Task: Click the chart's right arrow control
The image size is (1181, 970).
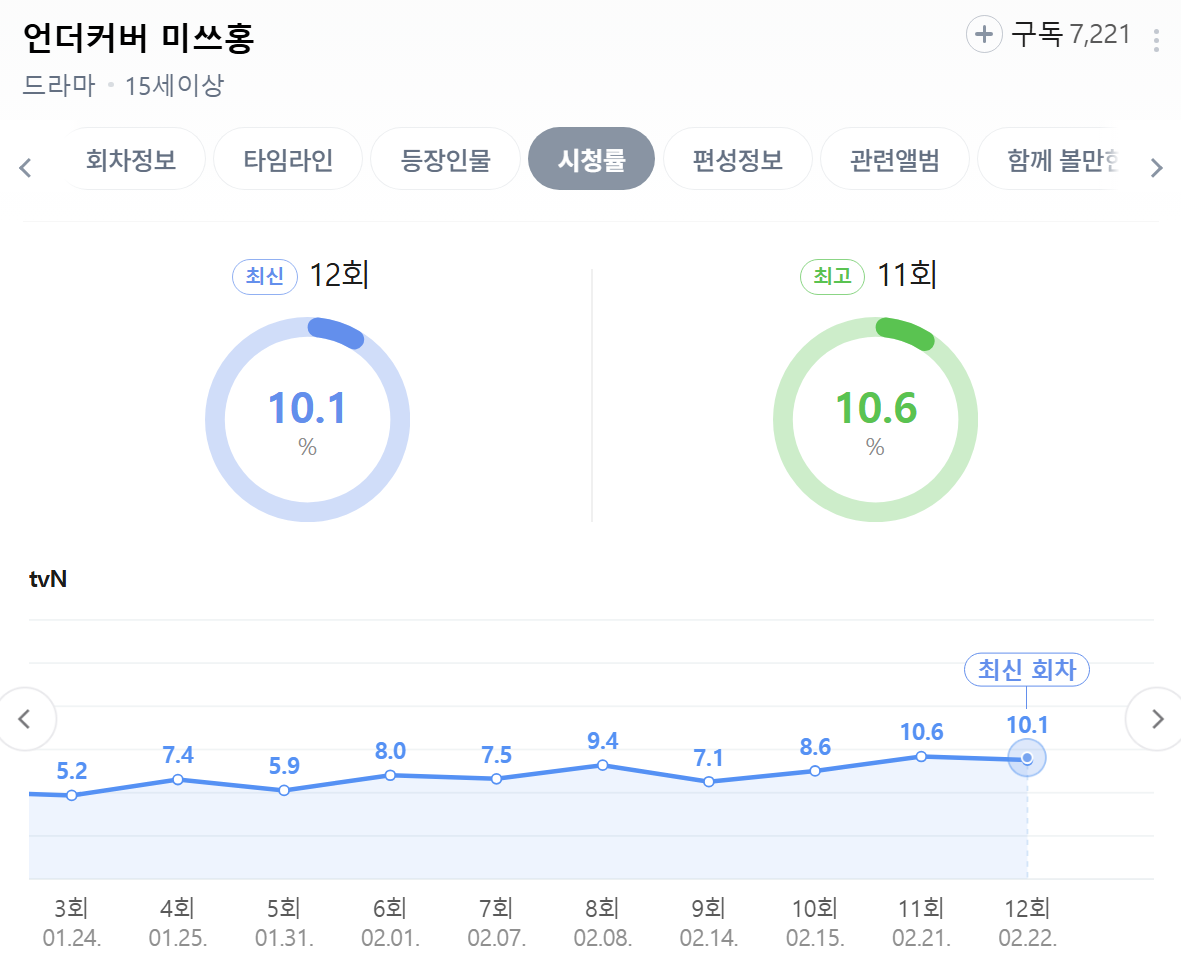Action: click(x=1157, y=719)
